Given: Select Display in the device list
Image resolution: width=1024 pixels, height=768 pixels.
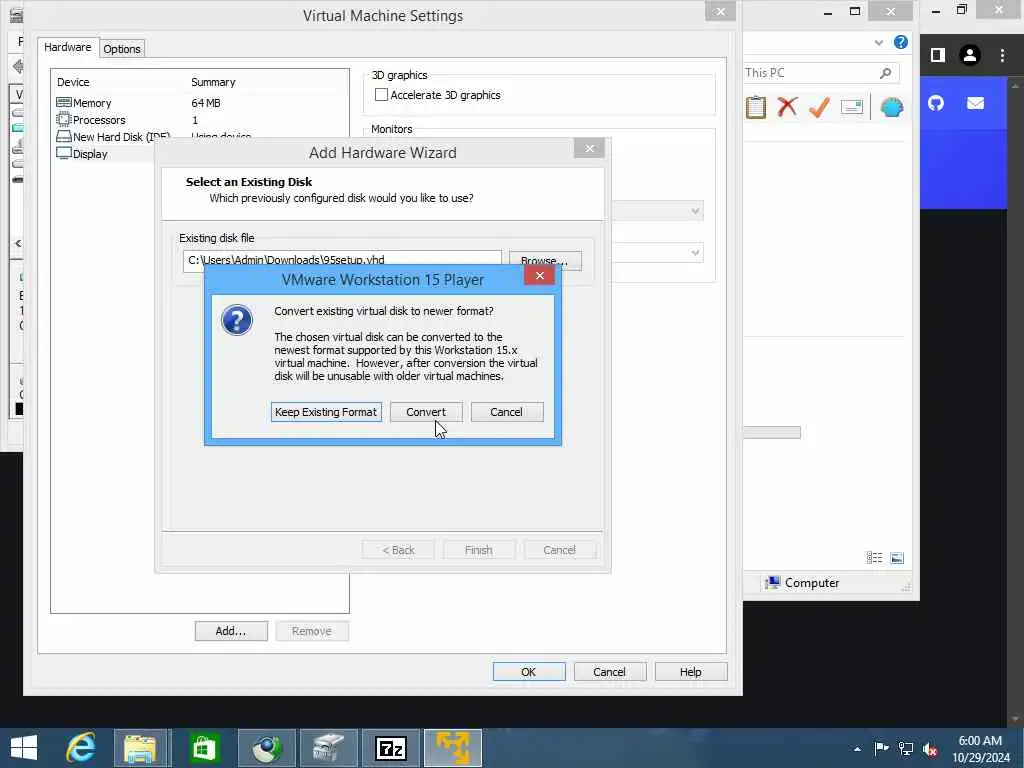Looking at the screenshot, I should [90, 153].
